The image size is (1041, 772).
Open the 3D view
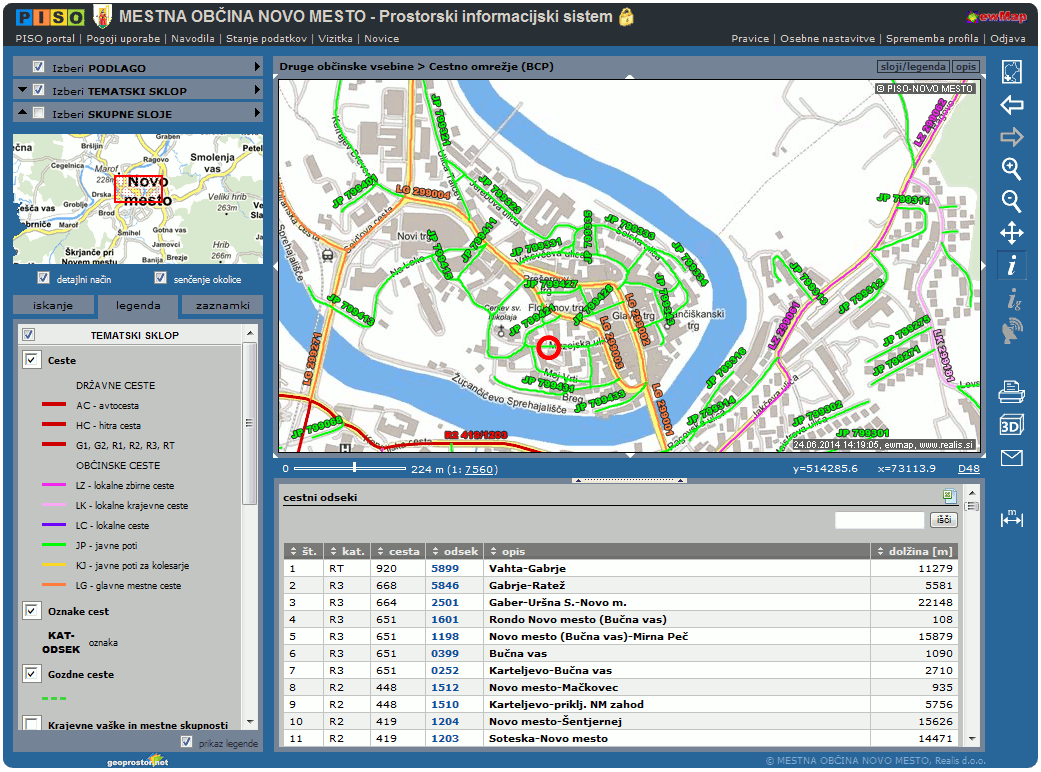pos(1012,425)
